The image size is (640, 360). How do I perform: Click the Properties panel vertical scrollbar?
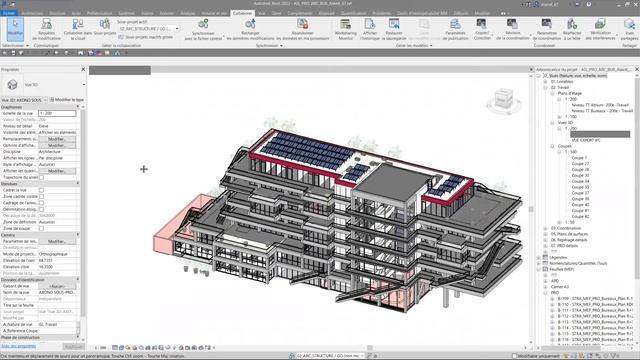point(83,212)
